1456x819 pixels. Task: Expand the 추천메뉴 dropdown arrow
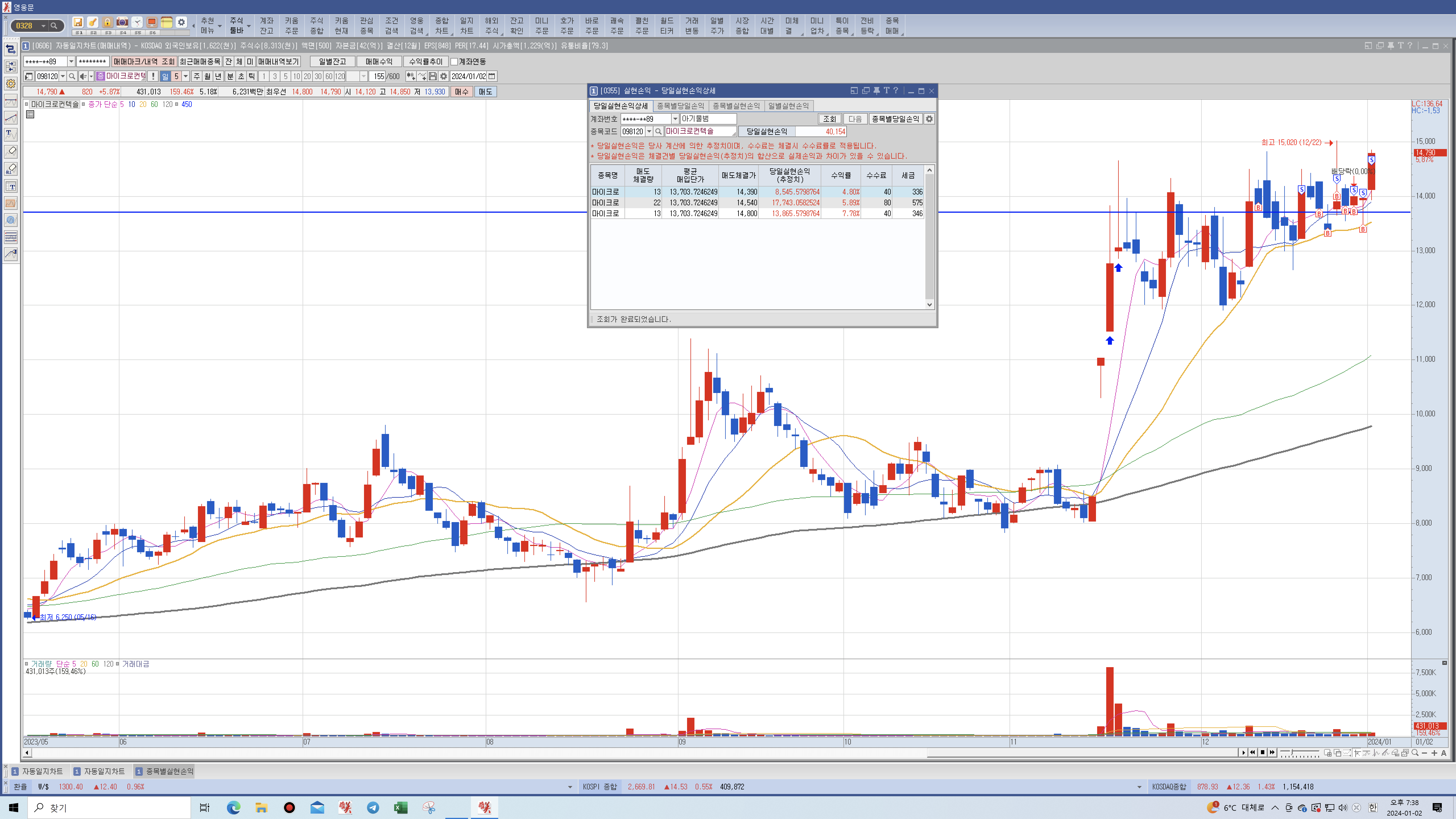coord(220,26)
